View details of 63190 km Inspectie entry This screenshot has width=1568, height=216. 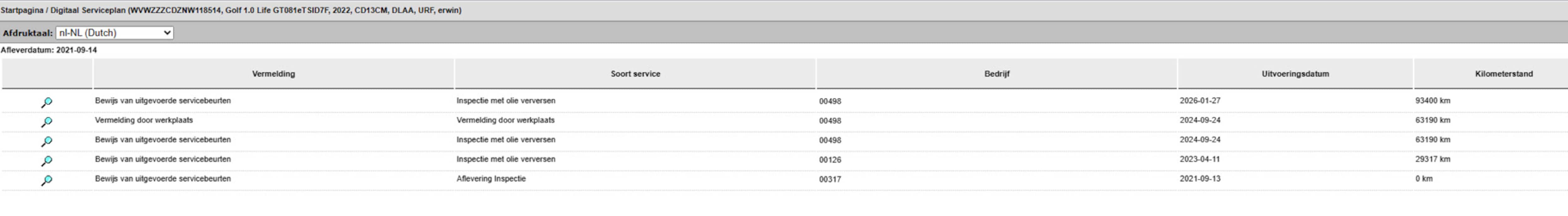[47, 142]
